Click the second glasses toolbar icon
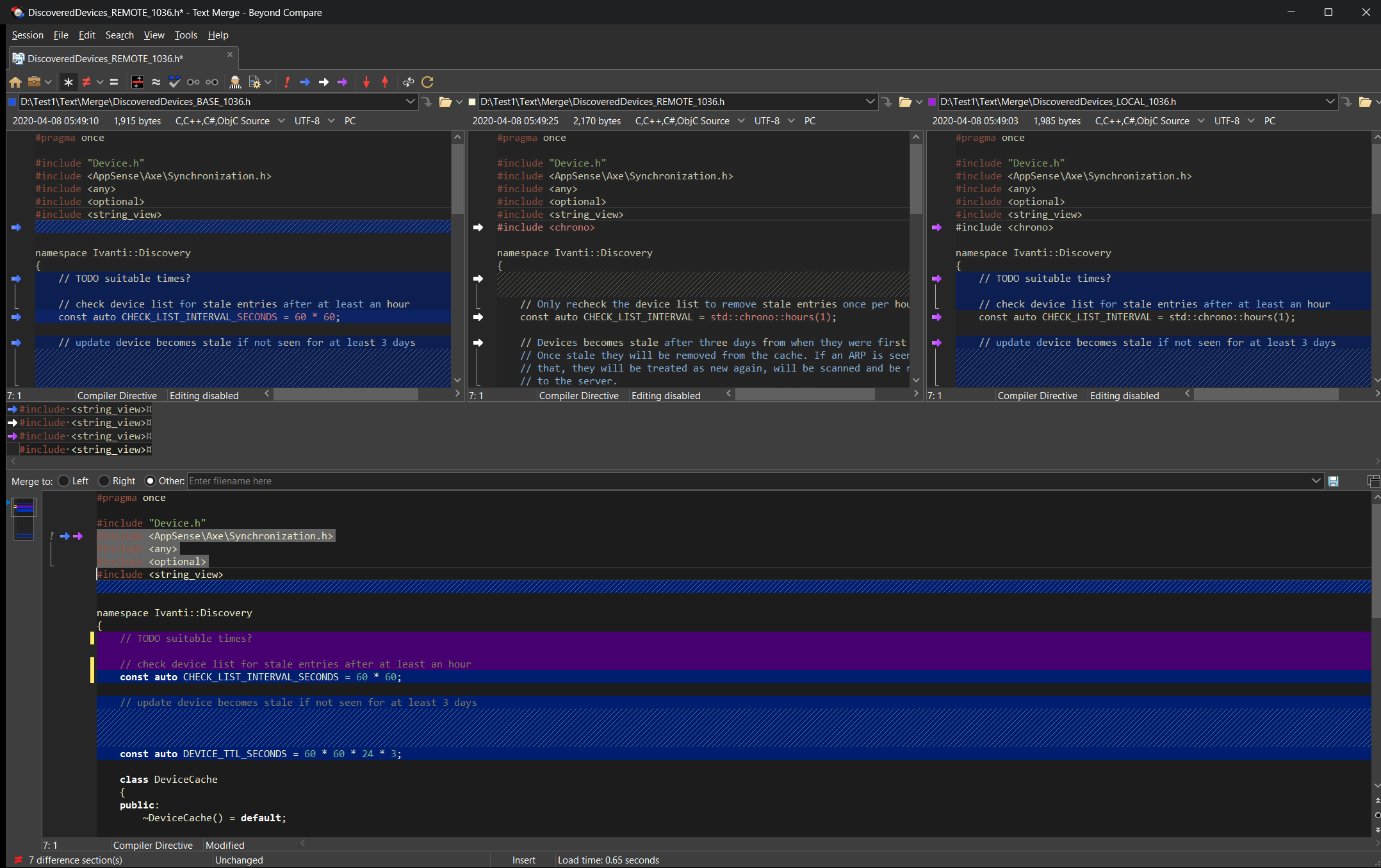The height and width of the screenshot is (868, 1381). click(x=212, y=82)
